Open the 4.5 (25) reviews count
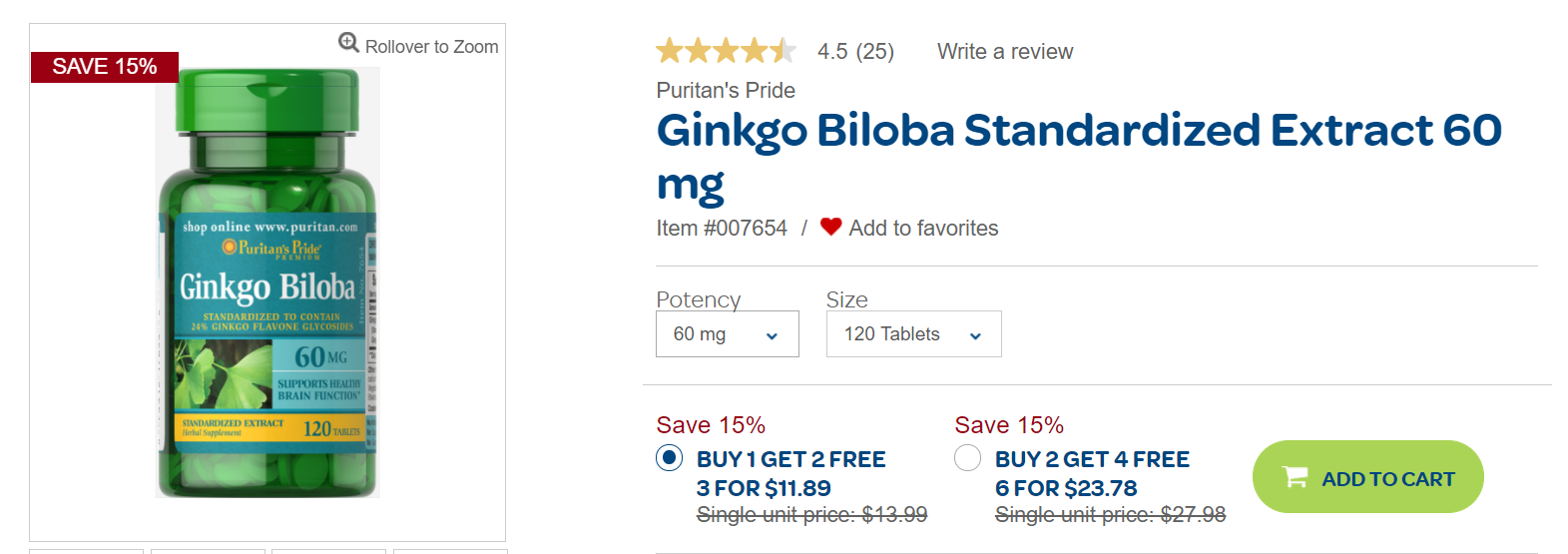The height and width of the screenshot is (554, 1568). pos(855,52)
